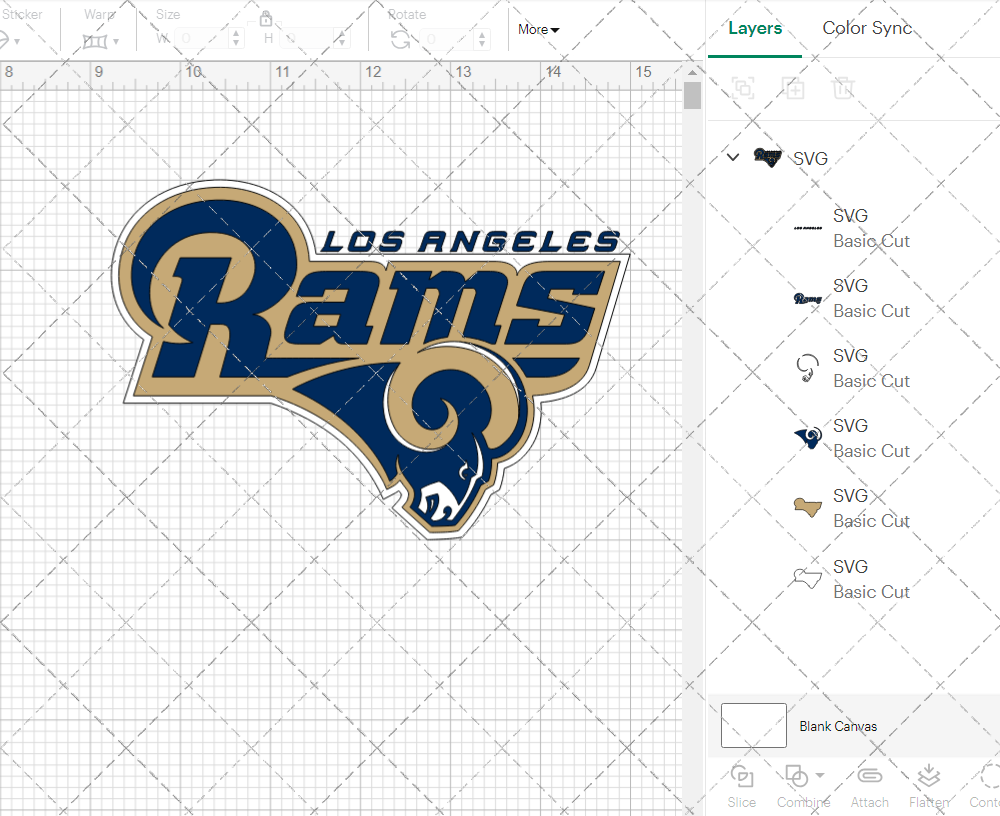1000x816 pixels.
Task: Click the Attach paperclip icon
Action: pos(869,777)
